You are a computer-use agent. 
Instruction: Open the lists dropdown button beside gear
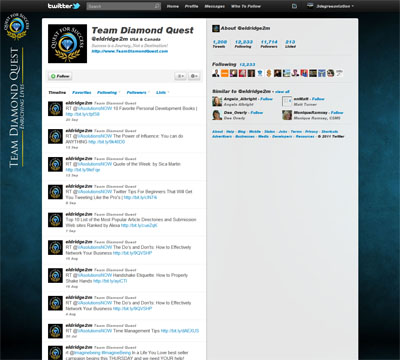click(x=181, y=76)
